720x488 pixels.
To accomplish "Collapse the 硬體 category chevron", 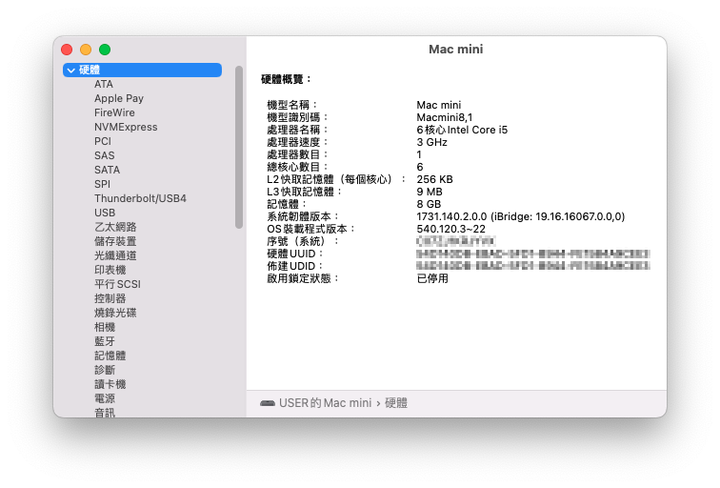I will click(71, 70).
